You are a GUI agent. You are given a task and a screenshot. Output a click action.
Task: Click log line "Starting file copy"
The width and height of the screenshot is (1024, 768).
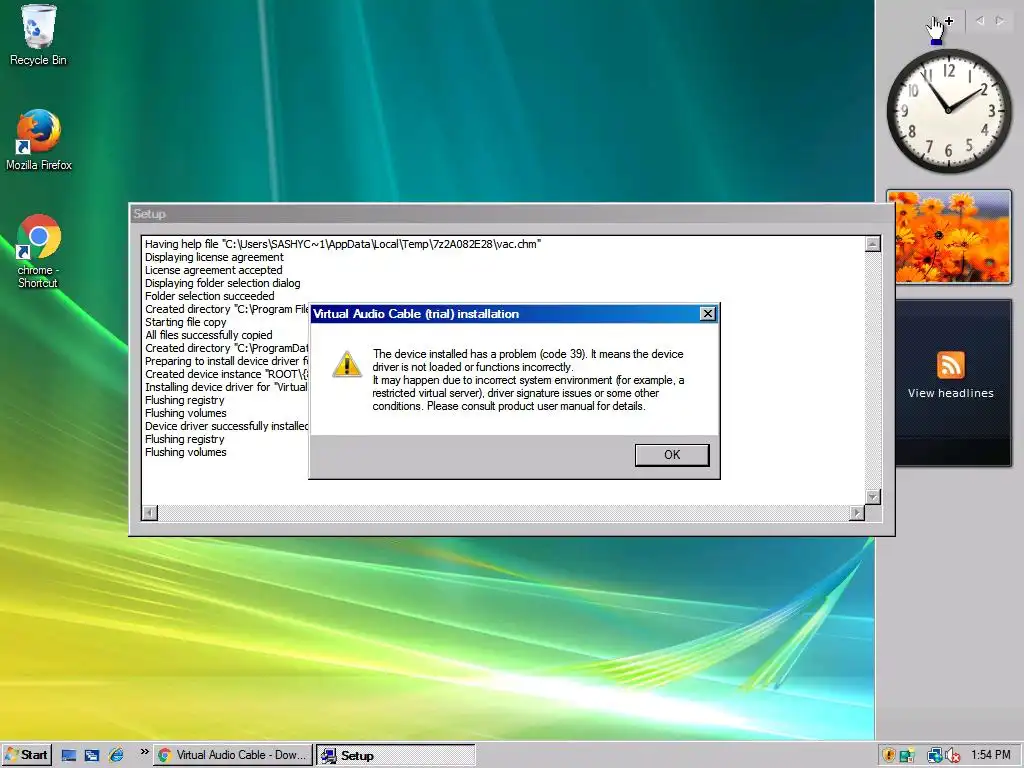coord(185,323)
